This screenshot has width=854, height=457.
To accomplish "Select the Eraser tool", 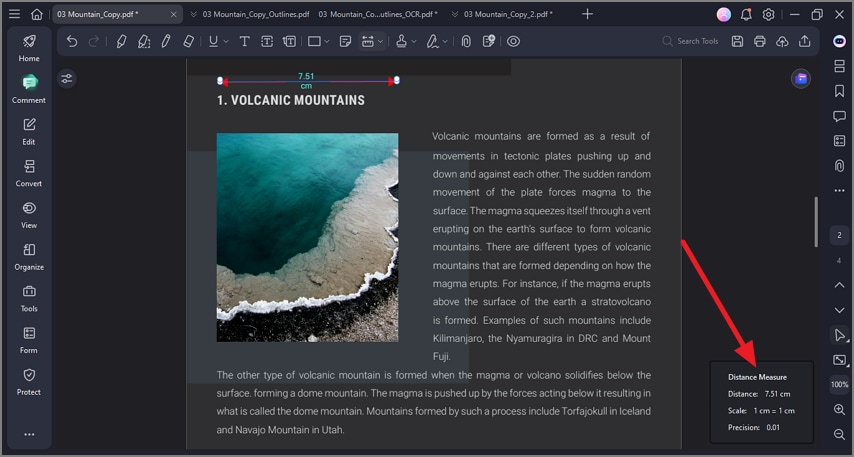I will click(x=188, y=41).
